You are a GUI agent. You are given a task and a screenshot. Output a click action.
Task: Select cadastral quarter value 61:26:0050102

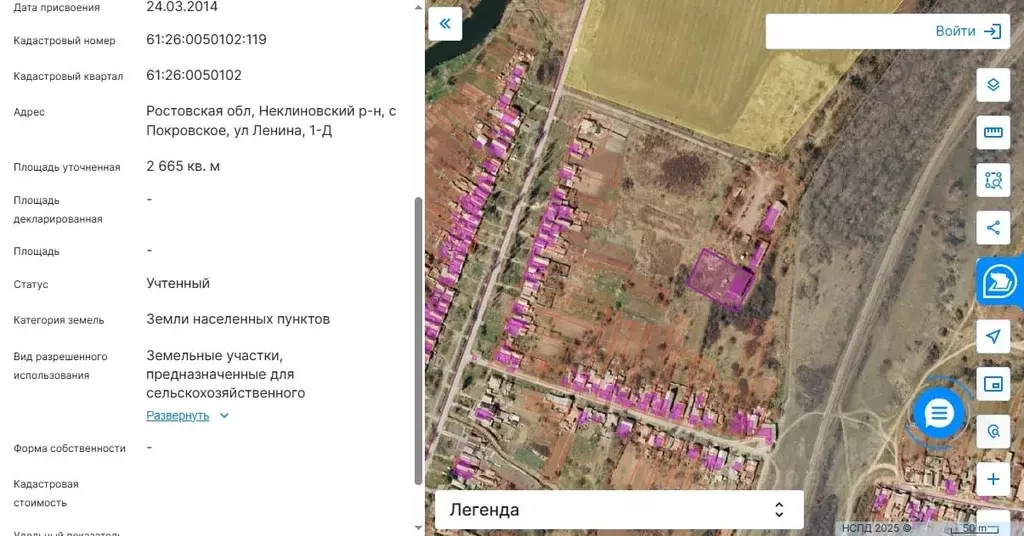click(x=194, y=75)
